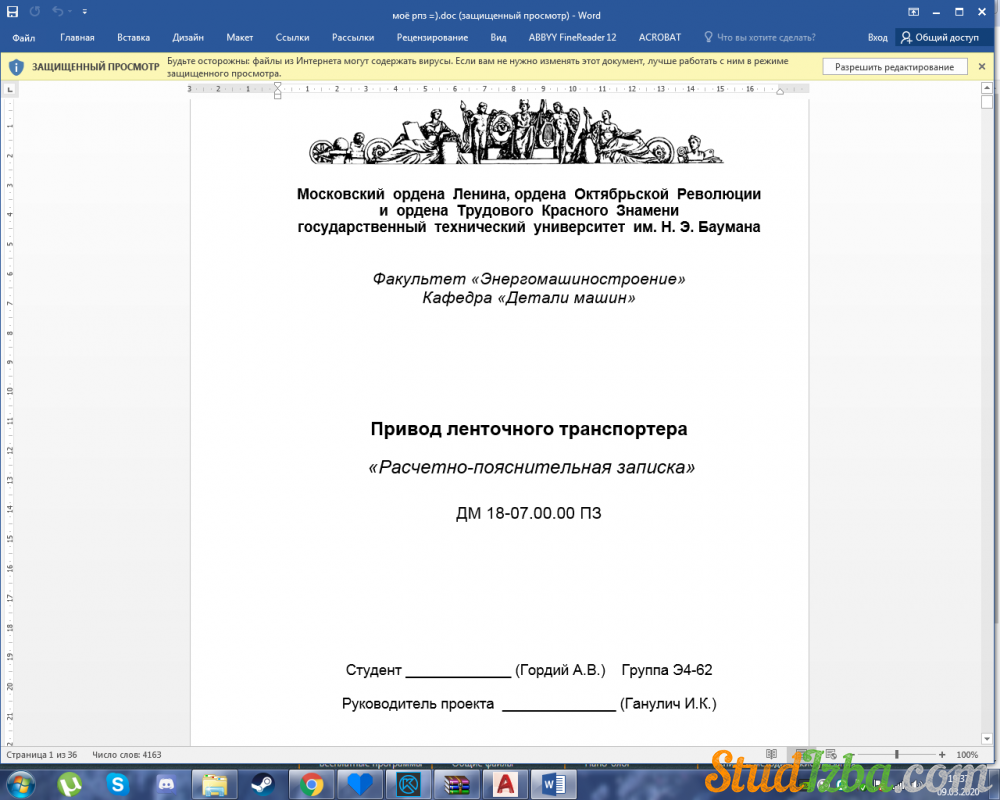Click the first-line indent marker on the ruler
1000x800 pixels.
coord(277,85)
